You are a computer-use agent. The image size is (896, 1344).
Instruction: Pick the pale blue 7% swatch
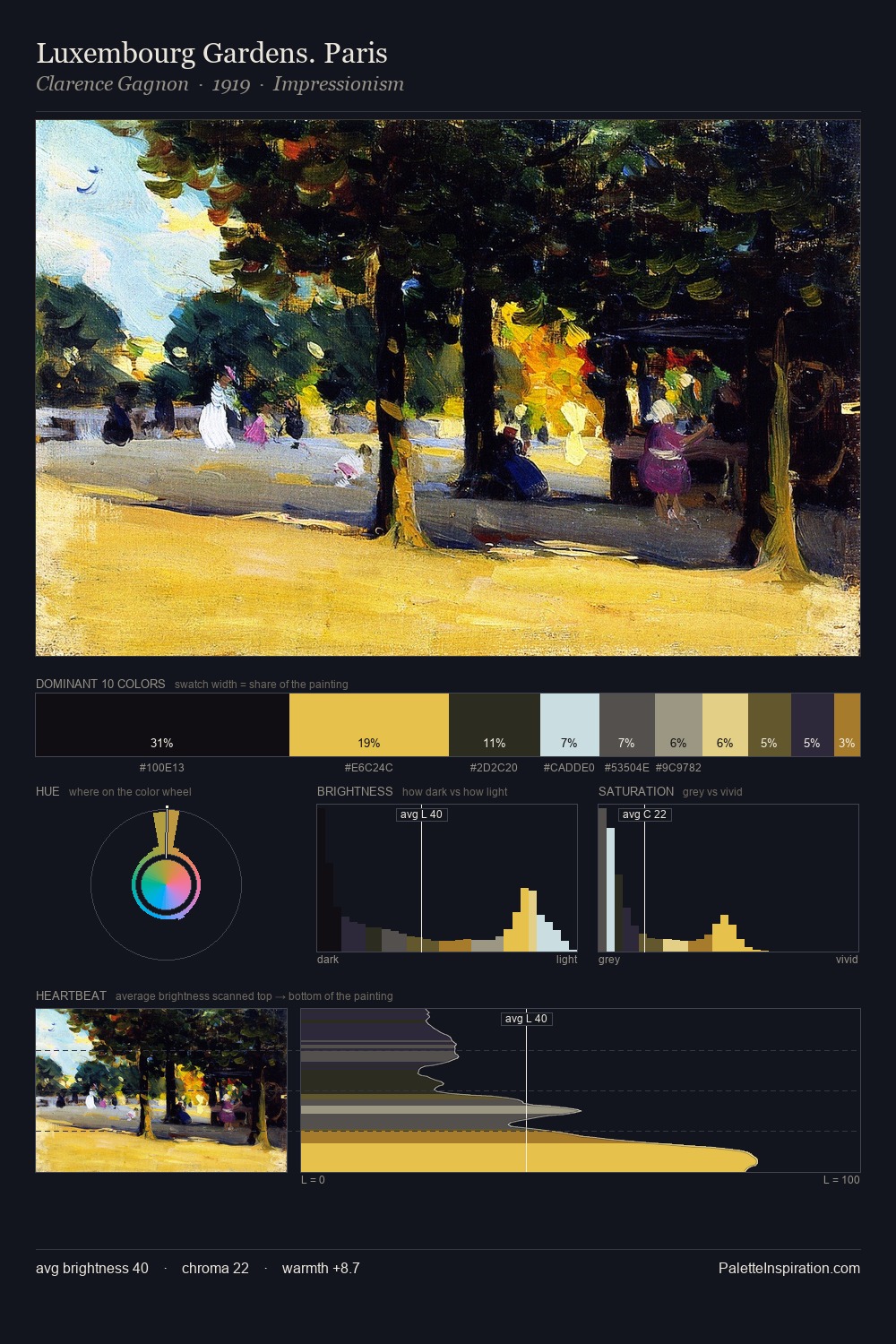pyautogui.click(x=570, y=725)
